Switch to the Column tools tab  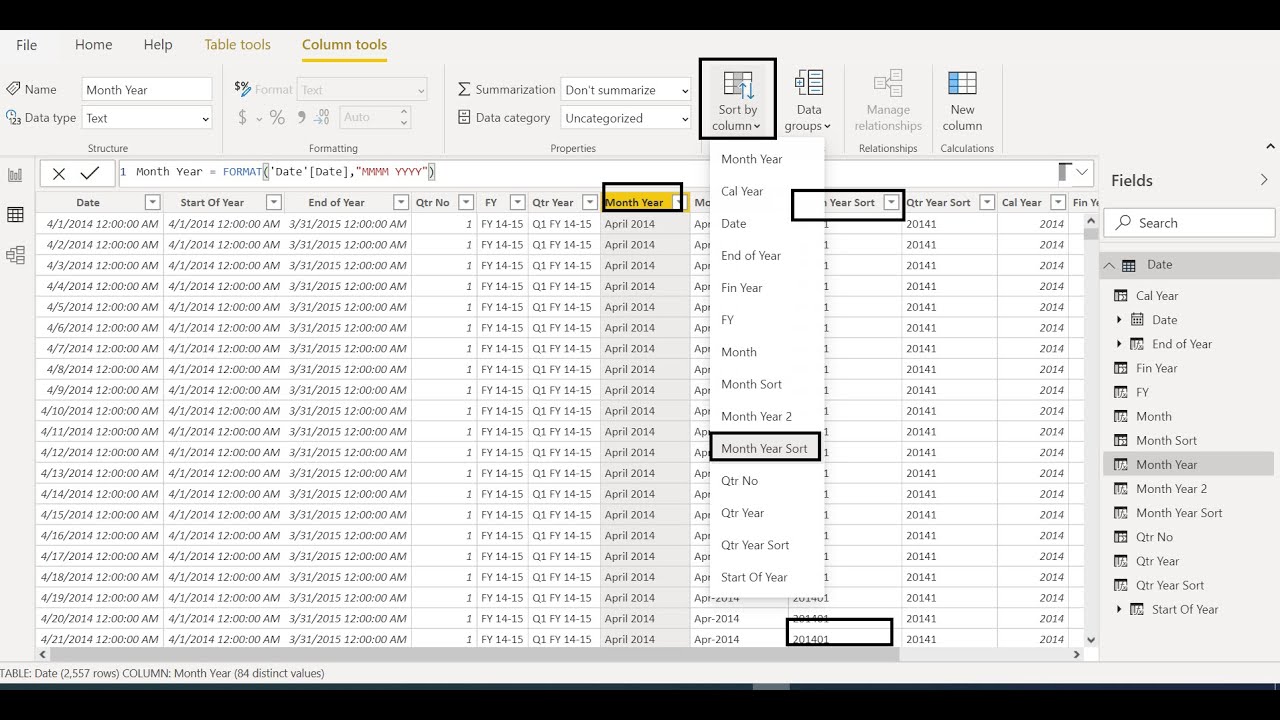[344, 45]
